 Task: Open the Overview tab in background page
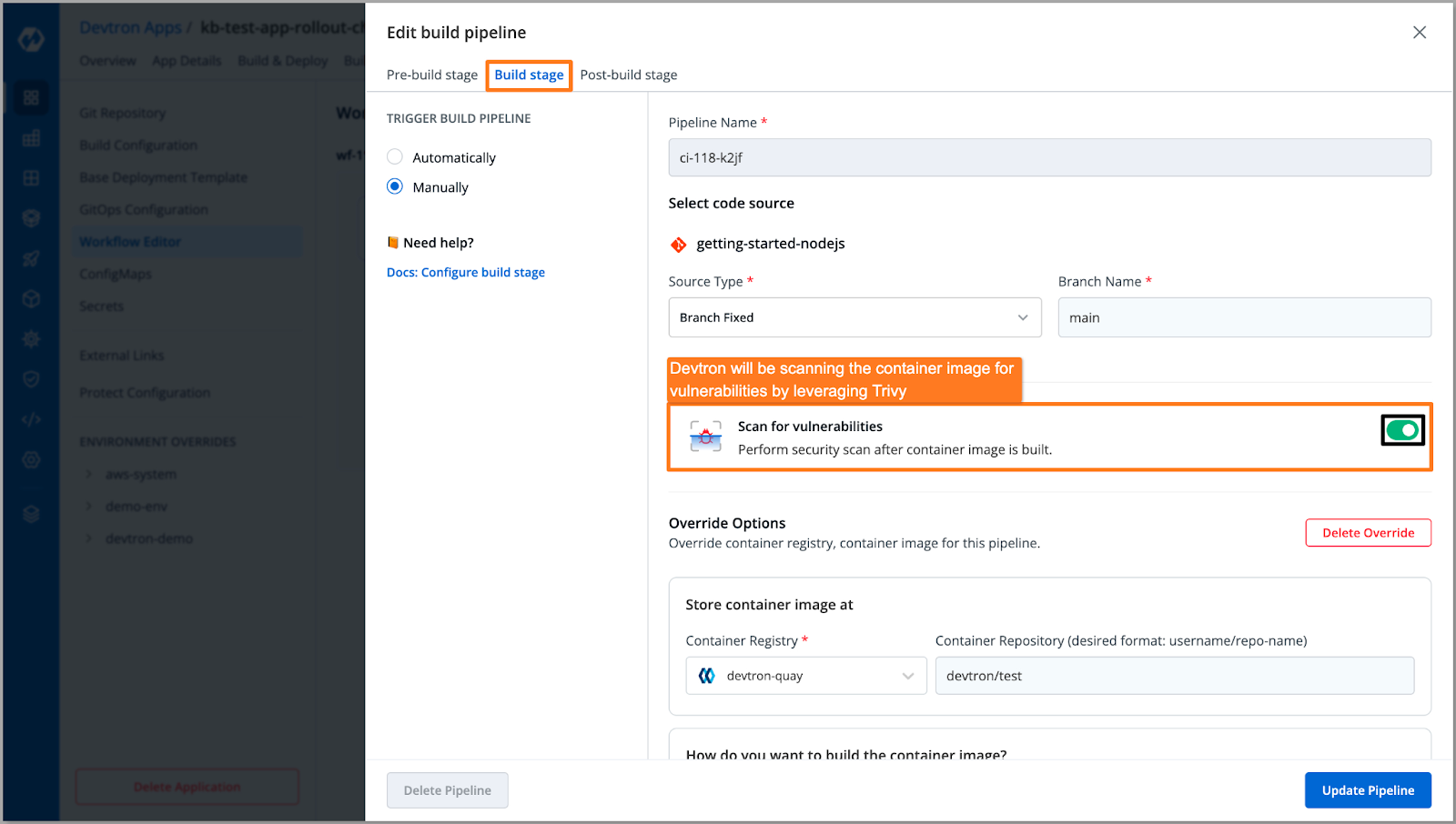click(107, 61)
